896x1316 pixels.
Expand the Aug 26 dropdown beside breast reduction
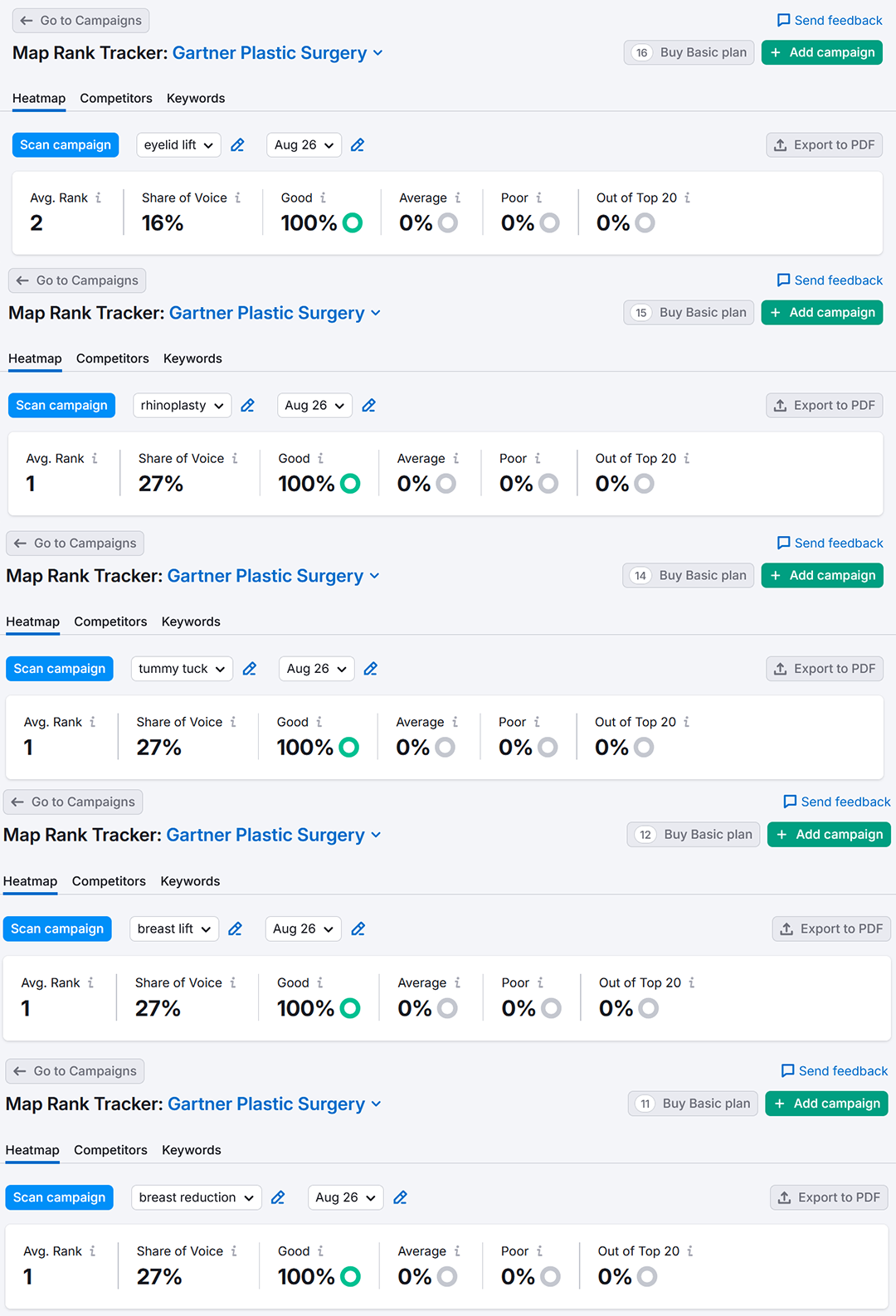pyautogui.click(x=345, y=1197)
